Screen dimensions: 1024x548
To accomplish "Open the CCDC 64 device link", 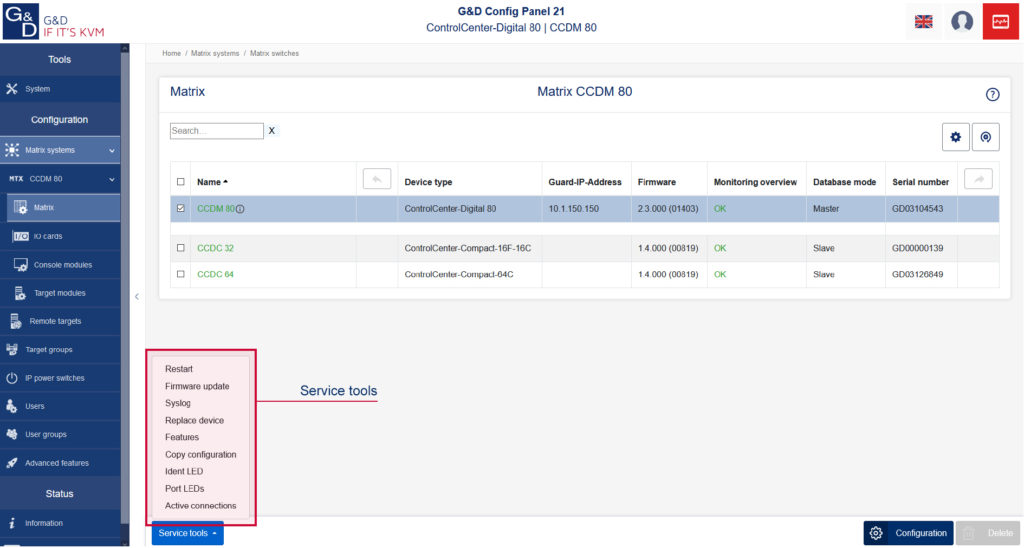I will point(216,274).
